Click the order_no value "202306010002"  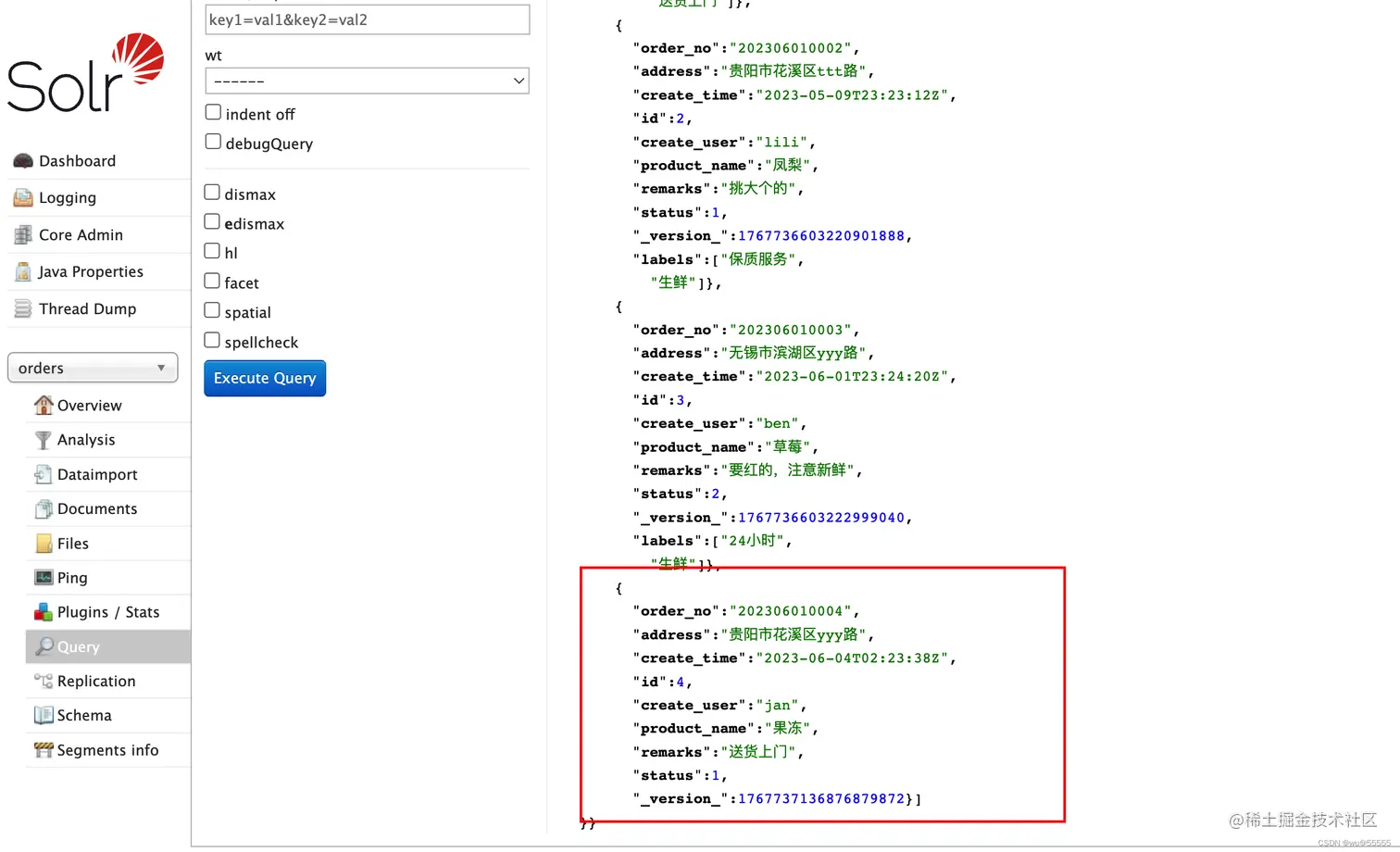point(791,48)
